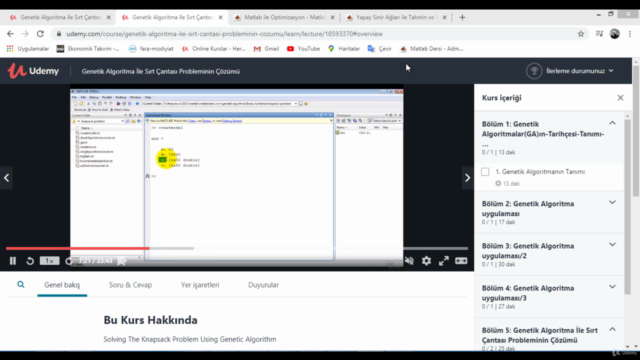Close the Matlab ile Optimizasyon tab

tap(332, 18)
